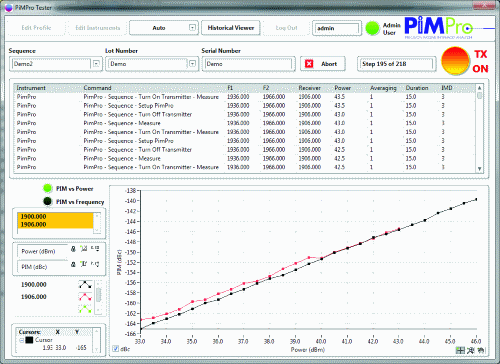Open the Auto mode dropdown
Viewport: 500px width, 364px height.
point(192,28)
